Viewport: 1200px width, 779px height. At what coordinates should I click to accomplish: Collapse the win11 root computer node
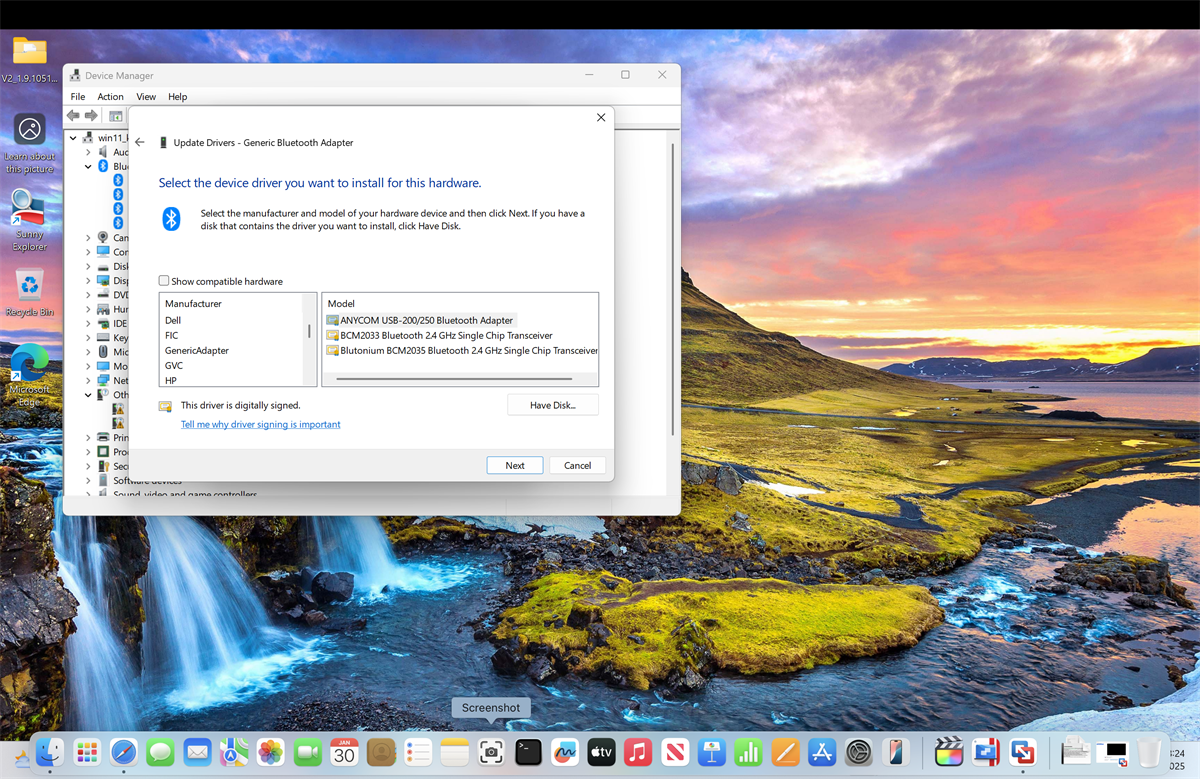pos(73,138)
